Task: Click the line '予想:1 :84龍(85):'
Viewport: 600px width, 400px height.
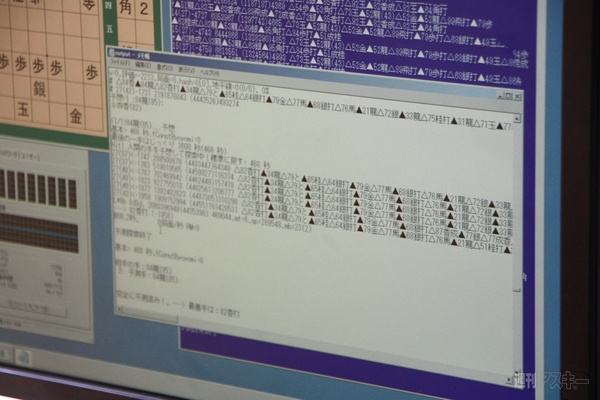Action: click(x=137, y=102)
